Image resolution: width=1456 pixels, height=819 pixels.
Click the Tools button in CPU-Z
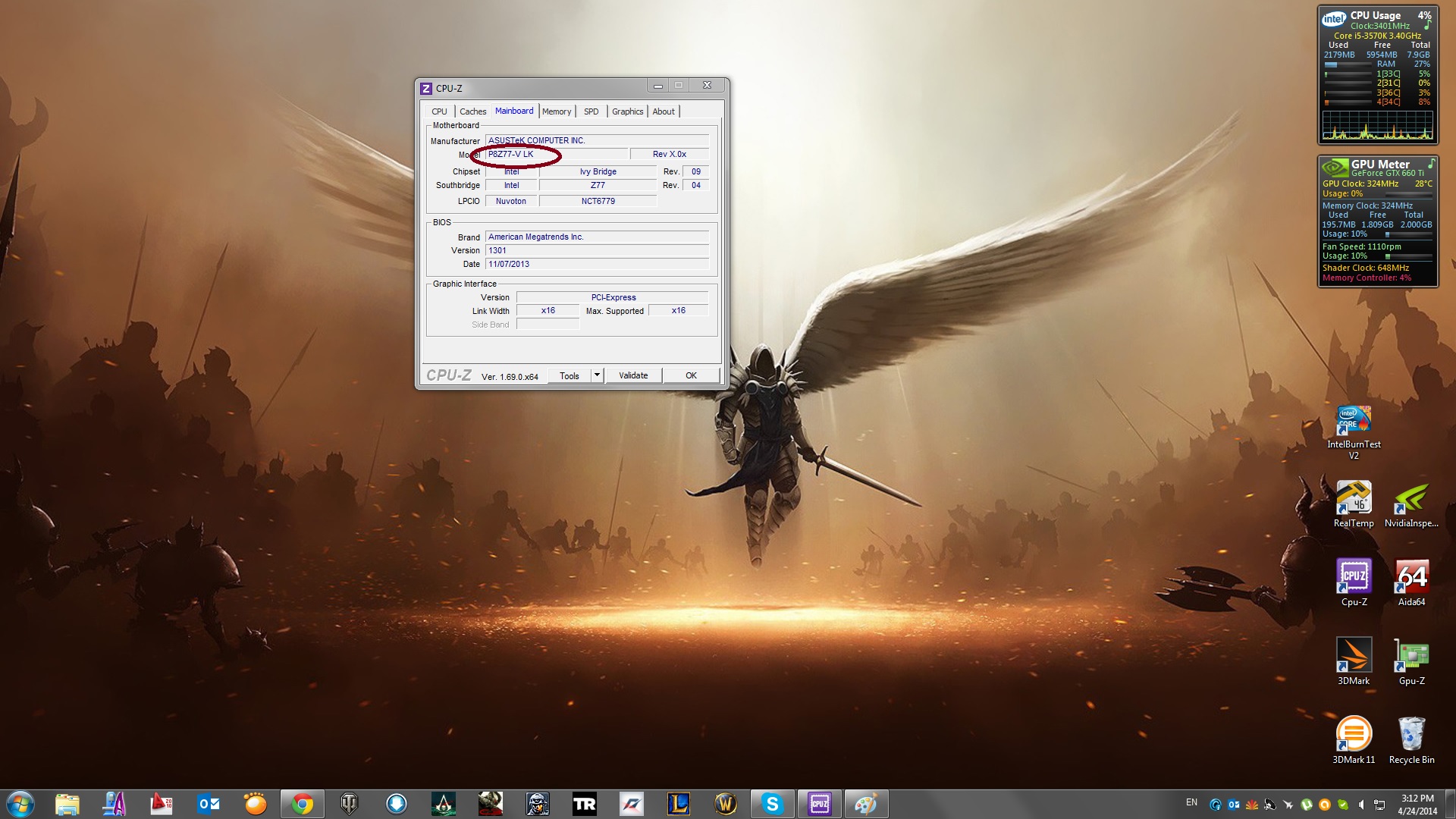569,375
